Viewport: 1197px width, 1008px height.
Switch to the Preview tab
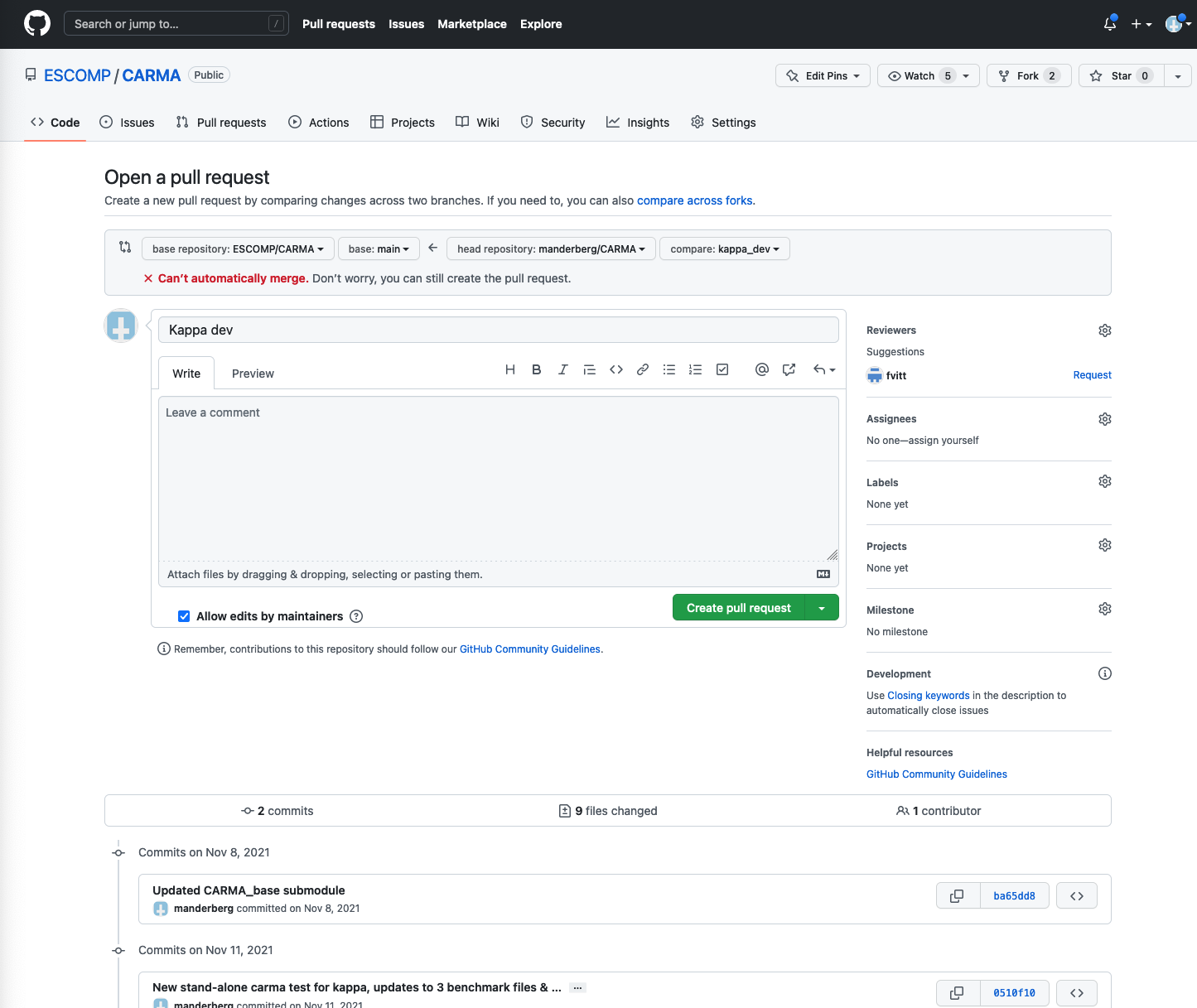coord(253,374)
